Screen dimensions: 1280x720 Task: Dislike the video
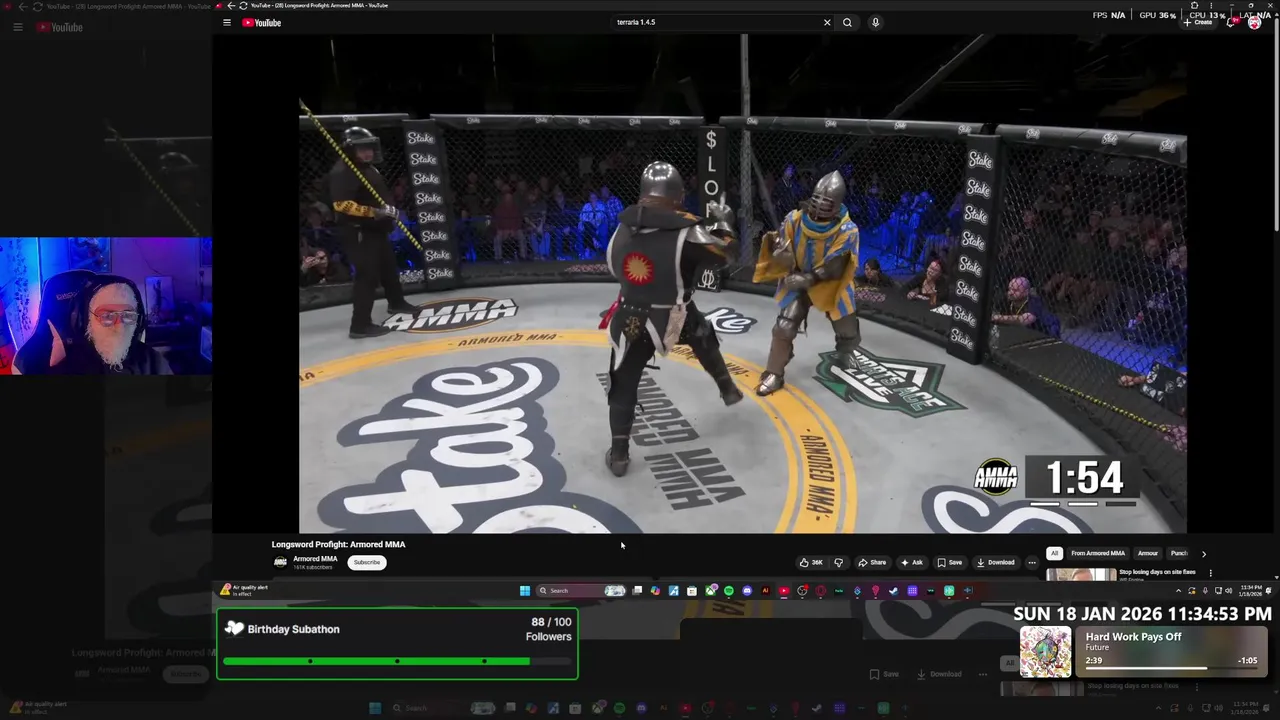click(838, 562)
